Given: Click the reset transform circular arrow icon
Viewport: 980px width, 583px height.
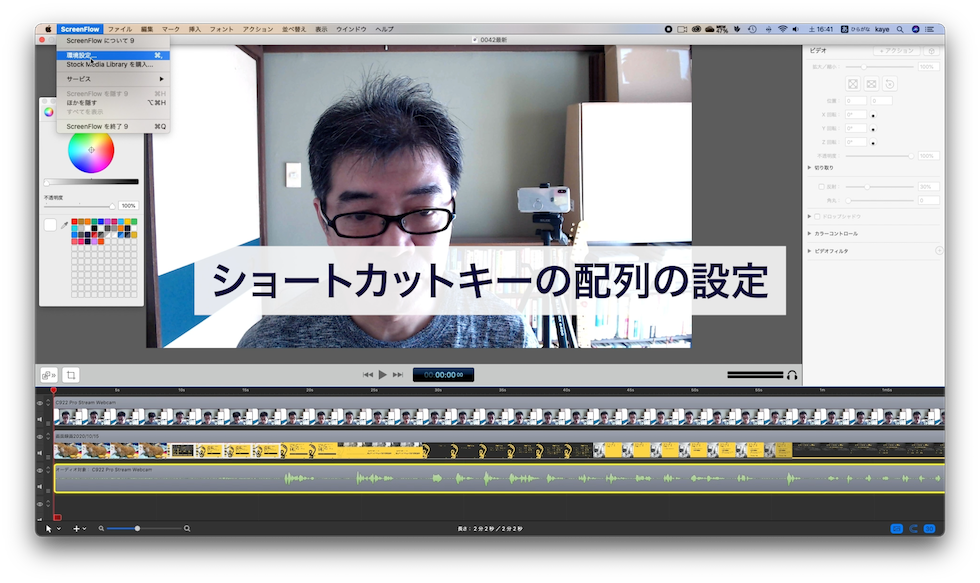Looking at the screenshot, I should pos(890,84).
